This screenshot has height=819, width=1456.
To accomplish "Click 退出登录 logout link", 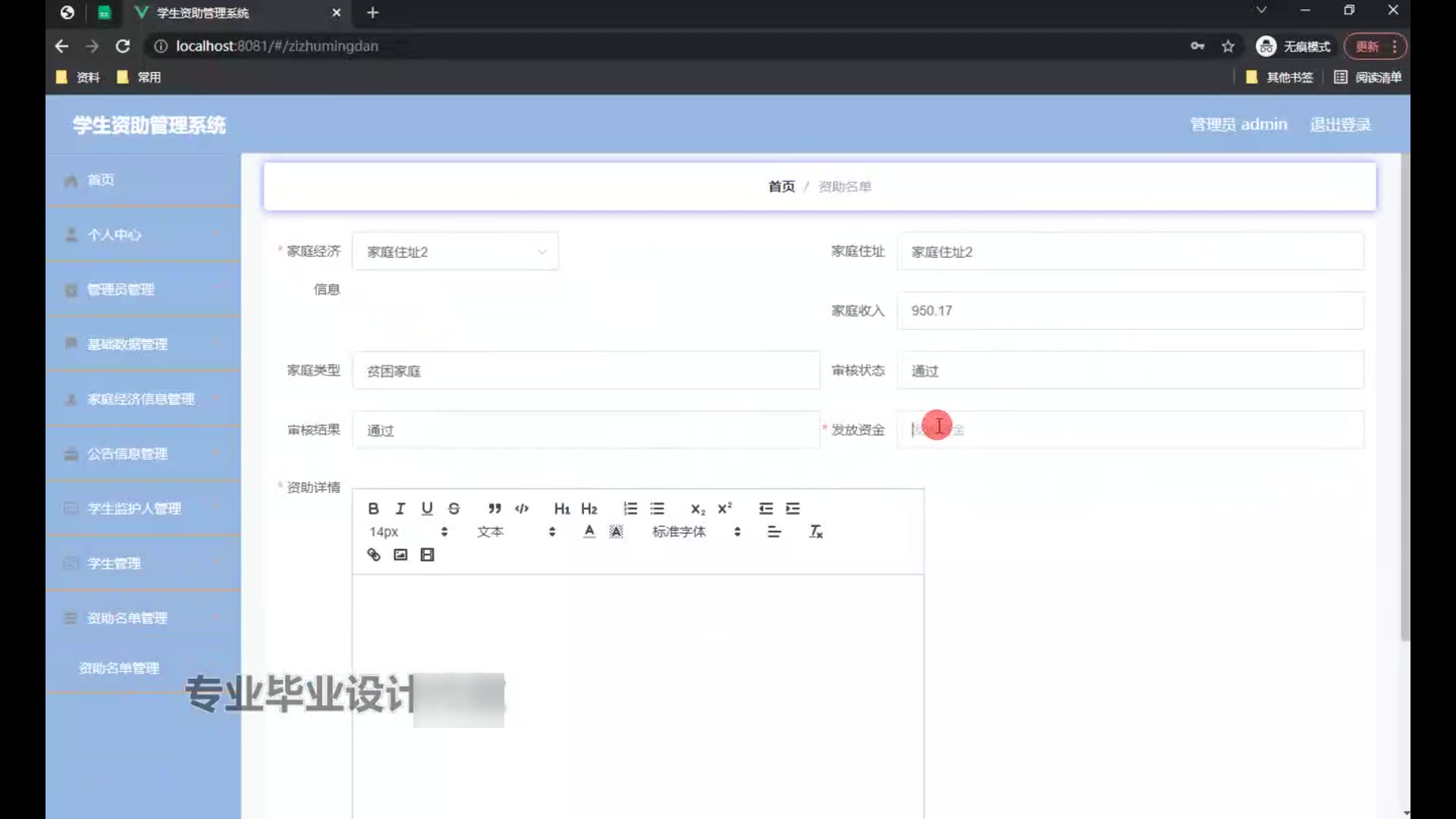I will click(x=1340, y=124).
